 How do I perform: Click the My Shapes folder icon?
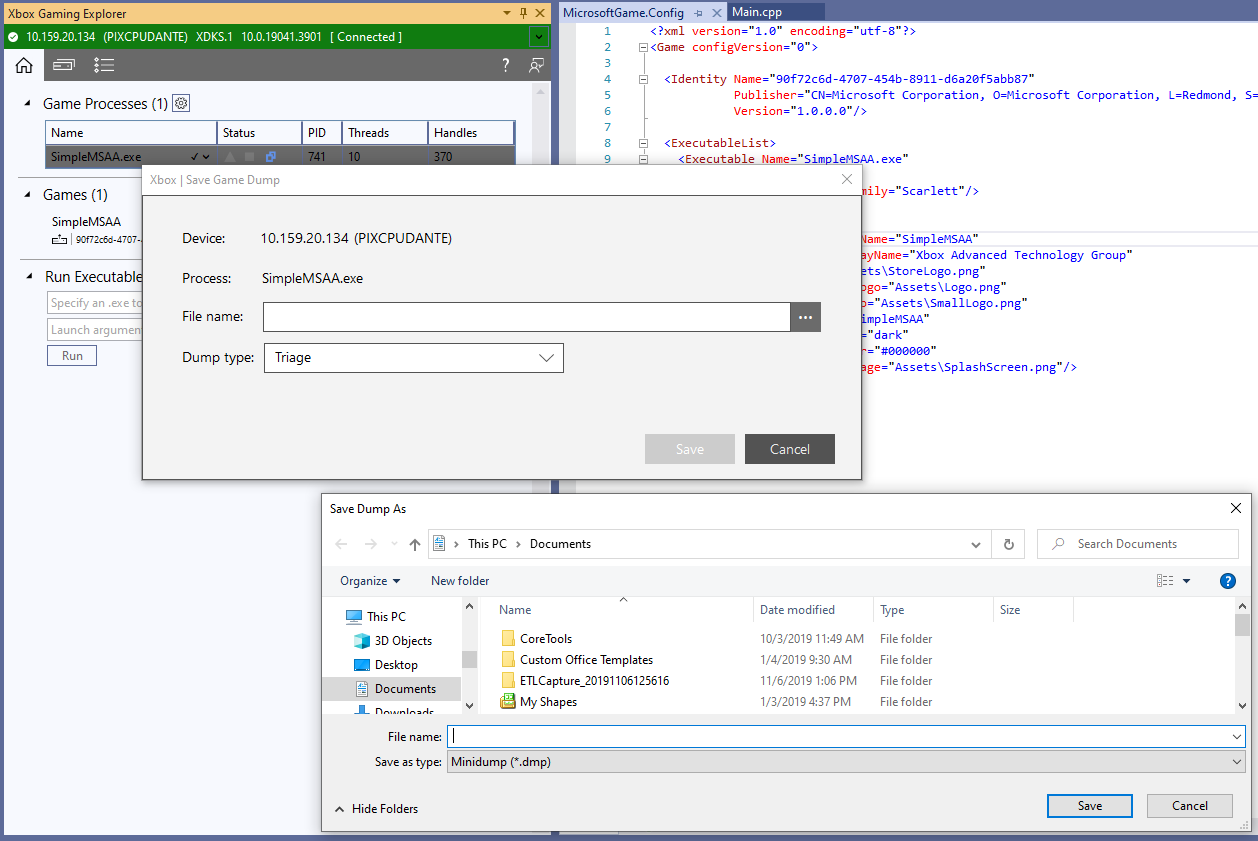tap(508, 702)
